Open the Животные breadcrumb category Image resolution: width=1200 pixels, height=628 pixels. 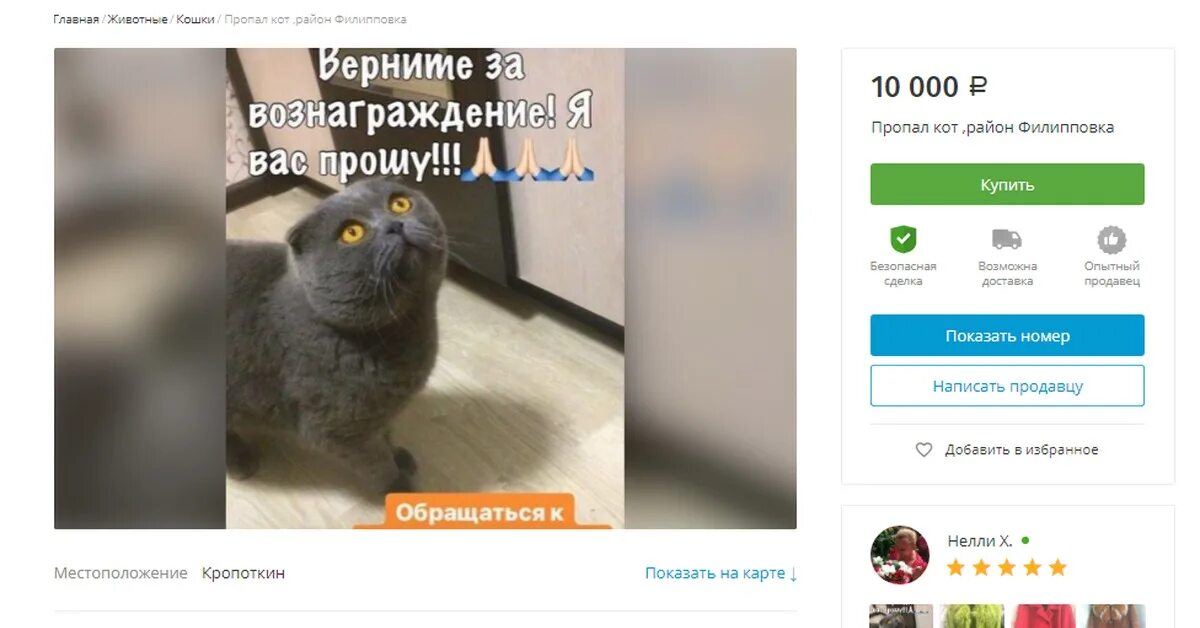138,19
